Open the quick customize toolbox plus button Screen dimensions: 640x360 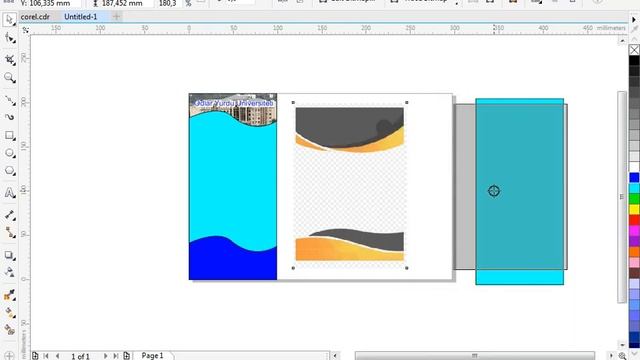(9, 356)
